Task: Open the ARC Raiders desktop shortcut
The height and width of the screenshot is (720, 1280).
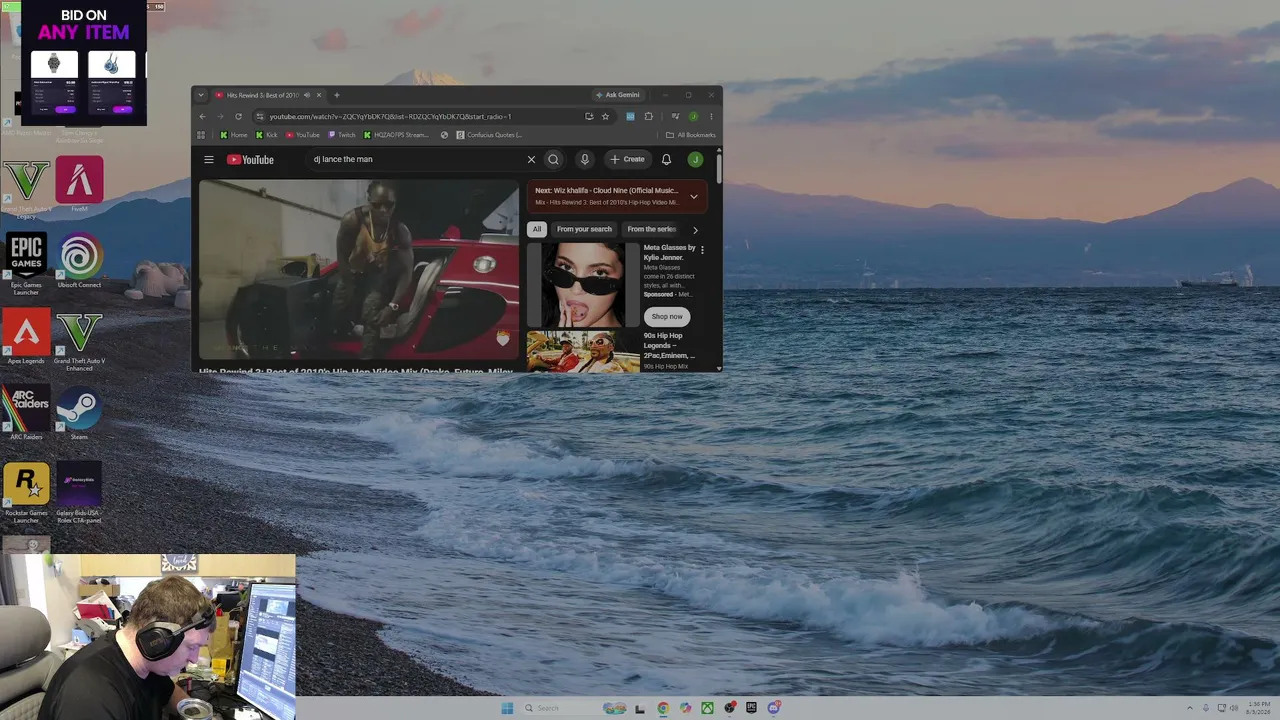Action: pyautogui.click(x=26, y=414)
